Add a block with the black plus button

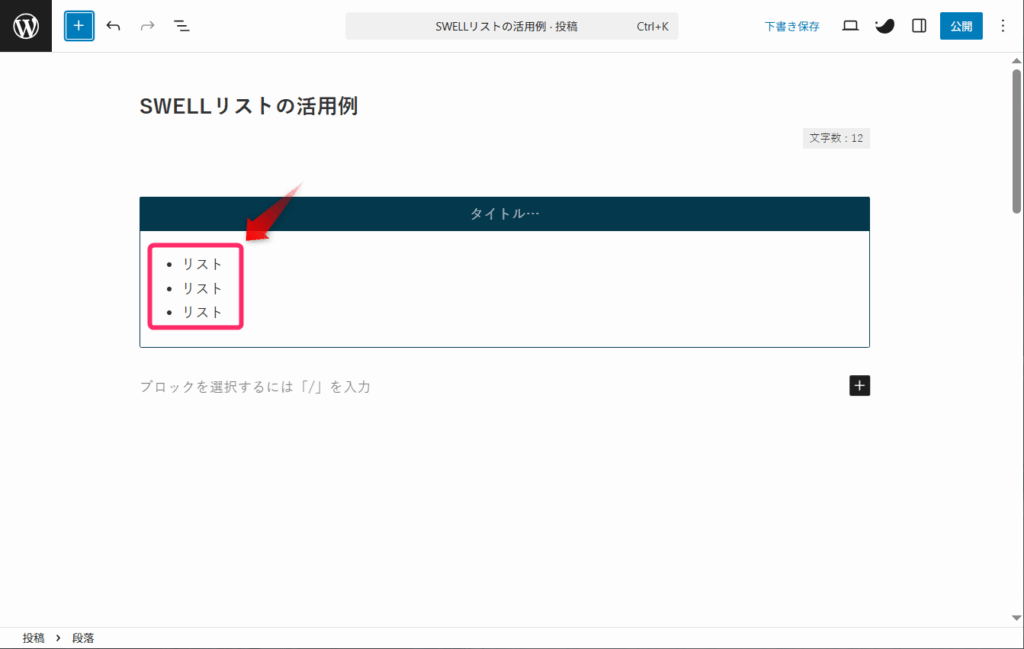859,386
